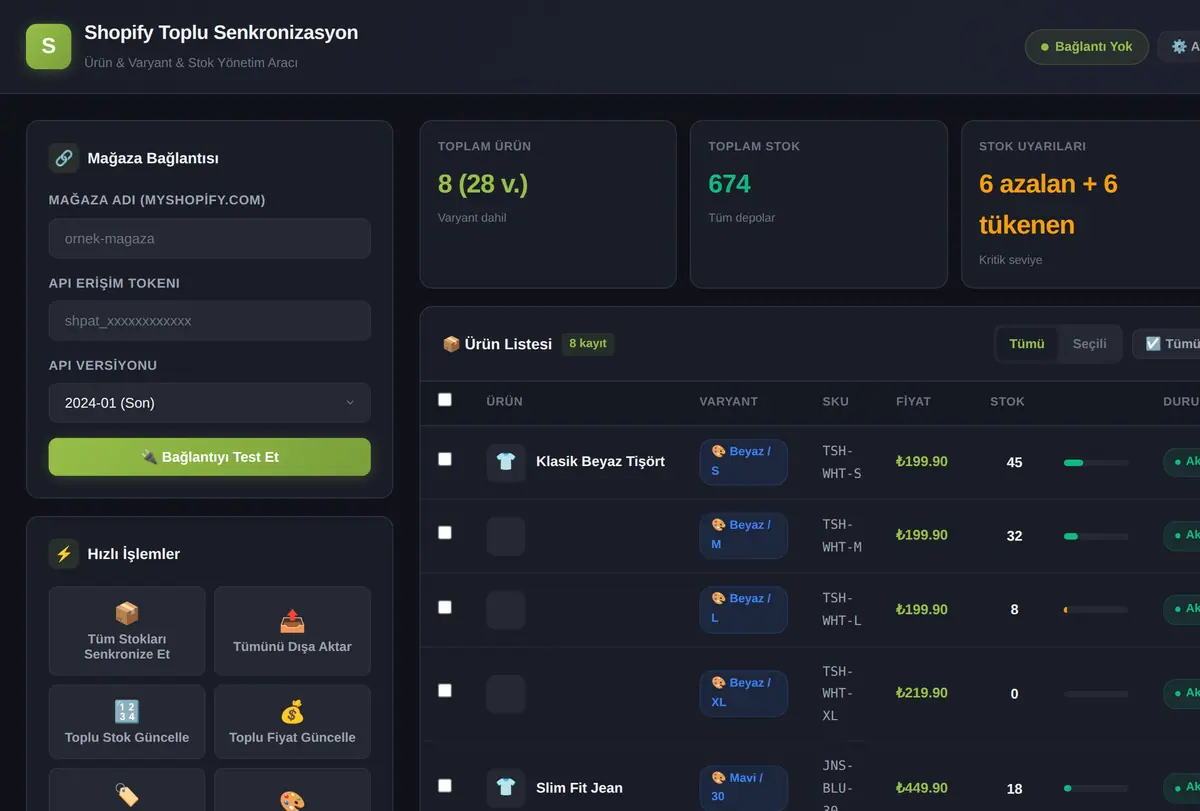Click the Ürün Listesi heading
This screenshot has height=811, width=1200.
coord(497,344)
